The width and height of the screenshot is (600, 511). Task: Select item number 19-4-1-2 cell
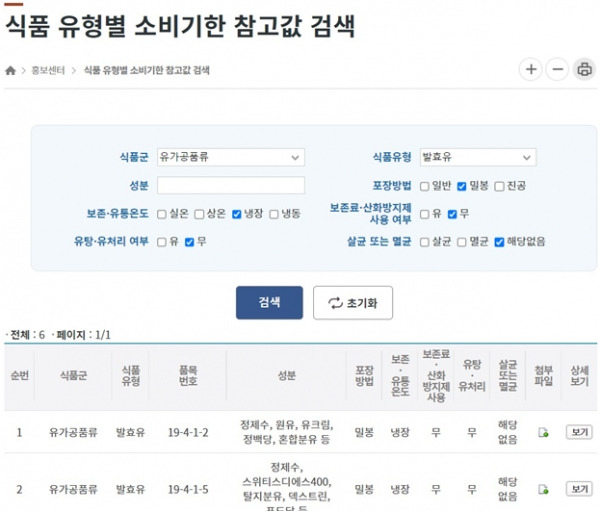188,433
